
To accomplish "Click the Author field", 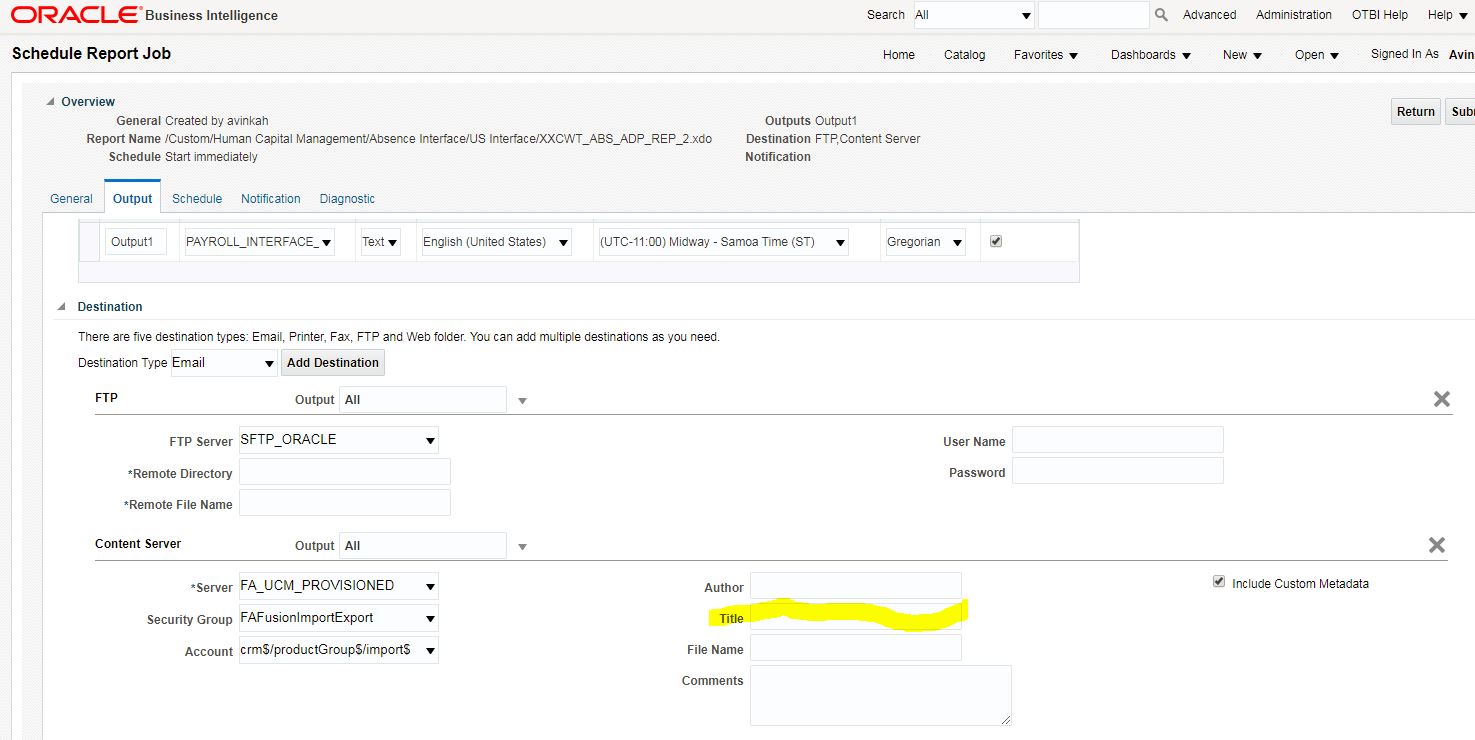I will [x=856, y=586].
